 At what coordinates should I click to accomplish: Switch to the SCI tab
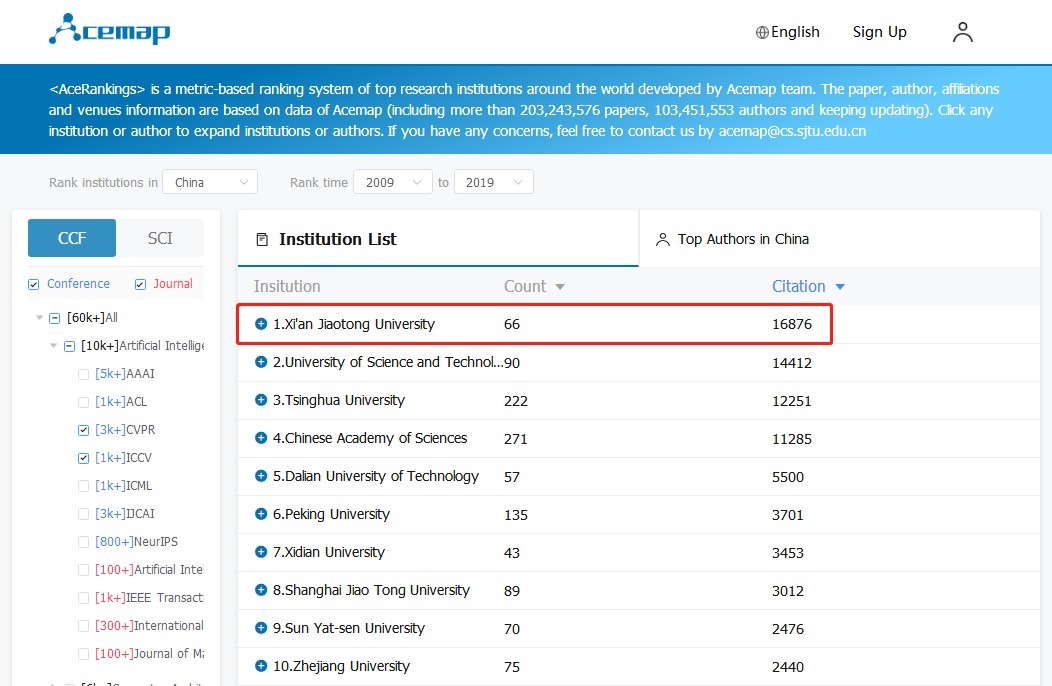160,238
